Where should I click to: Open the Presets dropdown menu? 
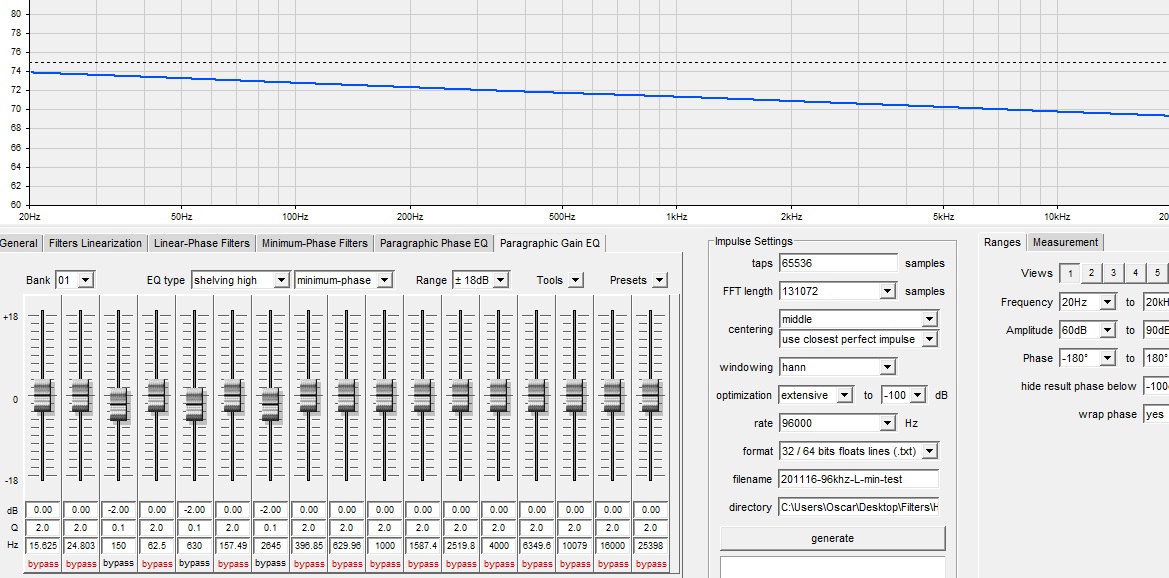point(659,281)
